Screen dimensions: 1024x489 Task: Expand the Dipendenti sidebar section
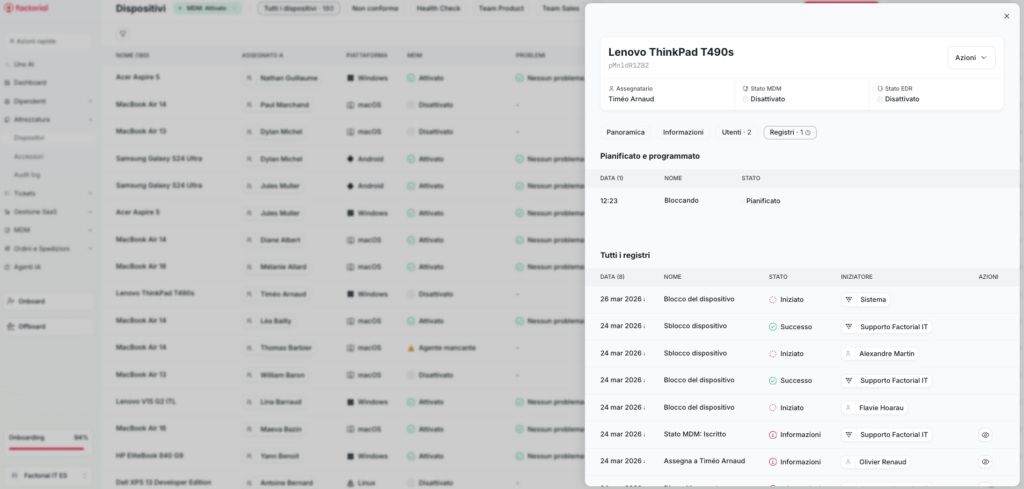(90, 101)
